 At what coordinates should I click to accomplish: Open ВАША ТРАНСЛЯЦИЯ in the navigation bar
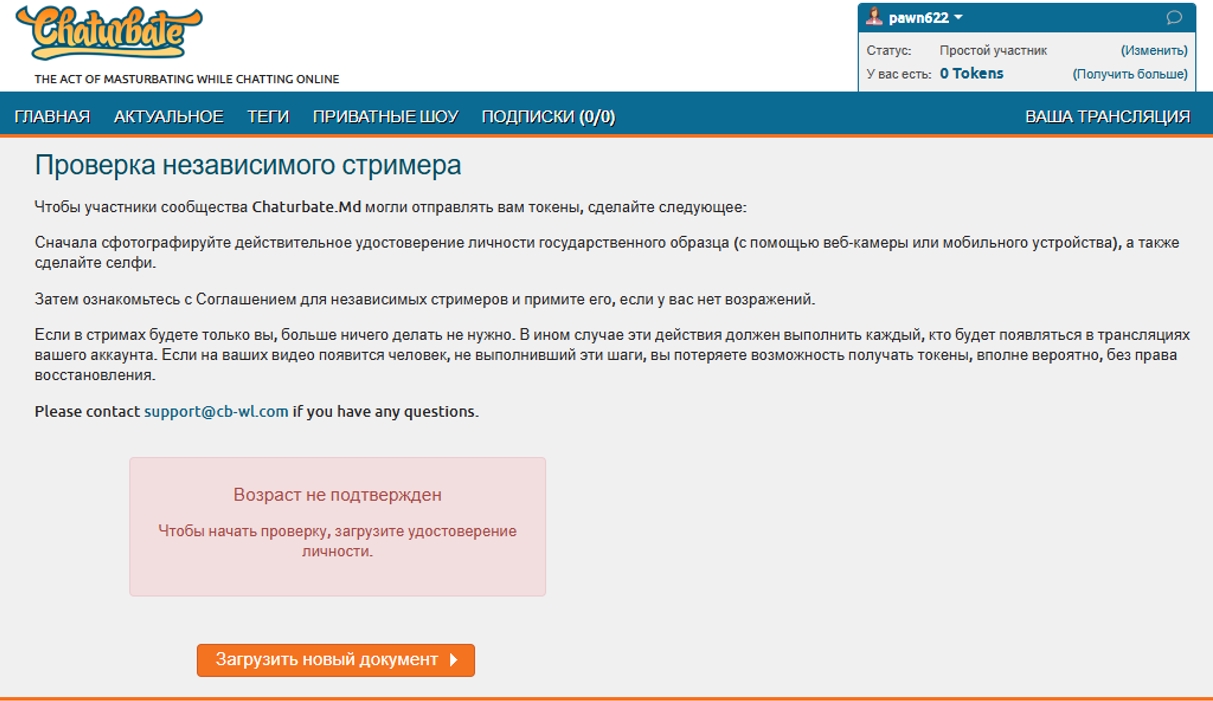[1107, 117]
